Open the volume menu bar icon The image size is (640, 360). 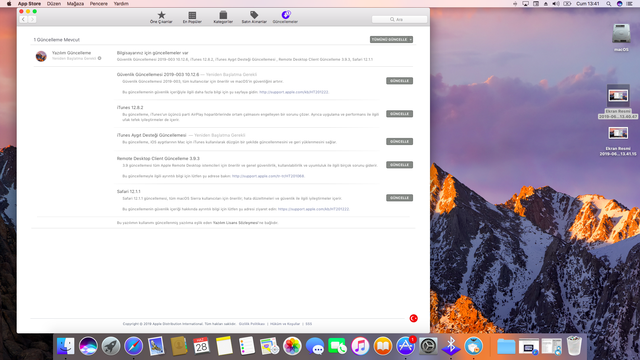(x=556, y=4)
